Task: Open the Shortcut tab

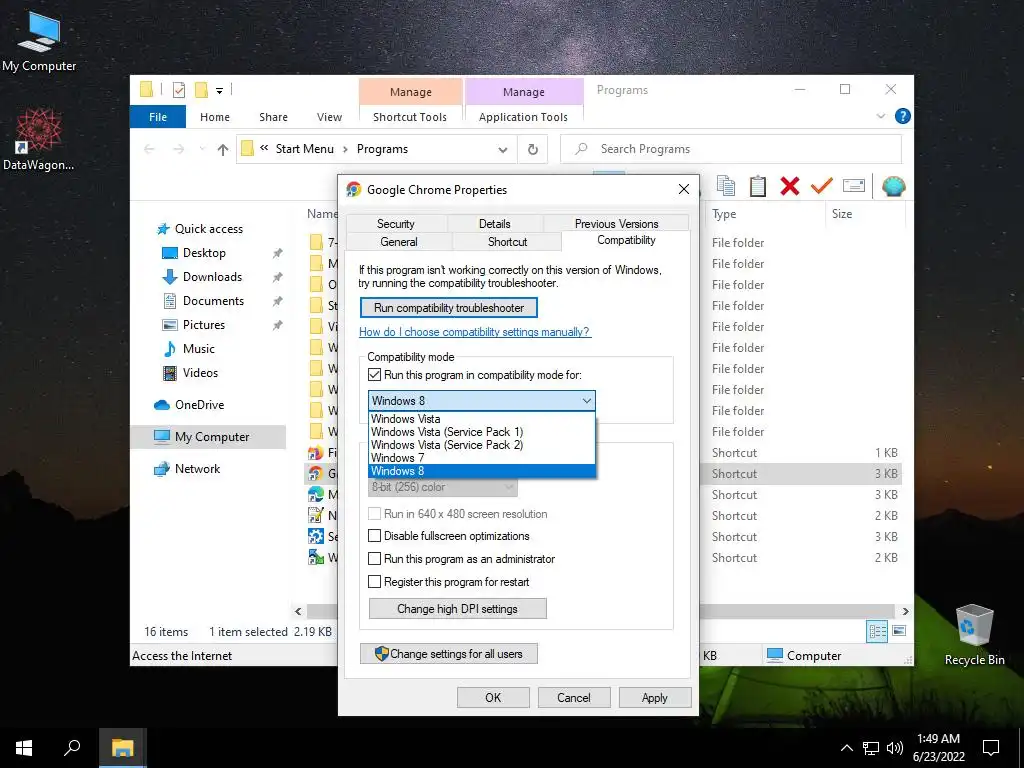Action: click(x=507, y=242)
